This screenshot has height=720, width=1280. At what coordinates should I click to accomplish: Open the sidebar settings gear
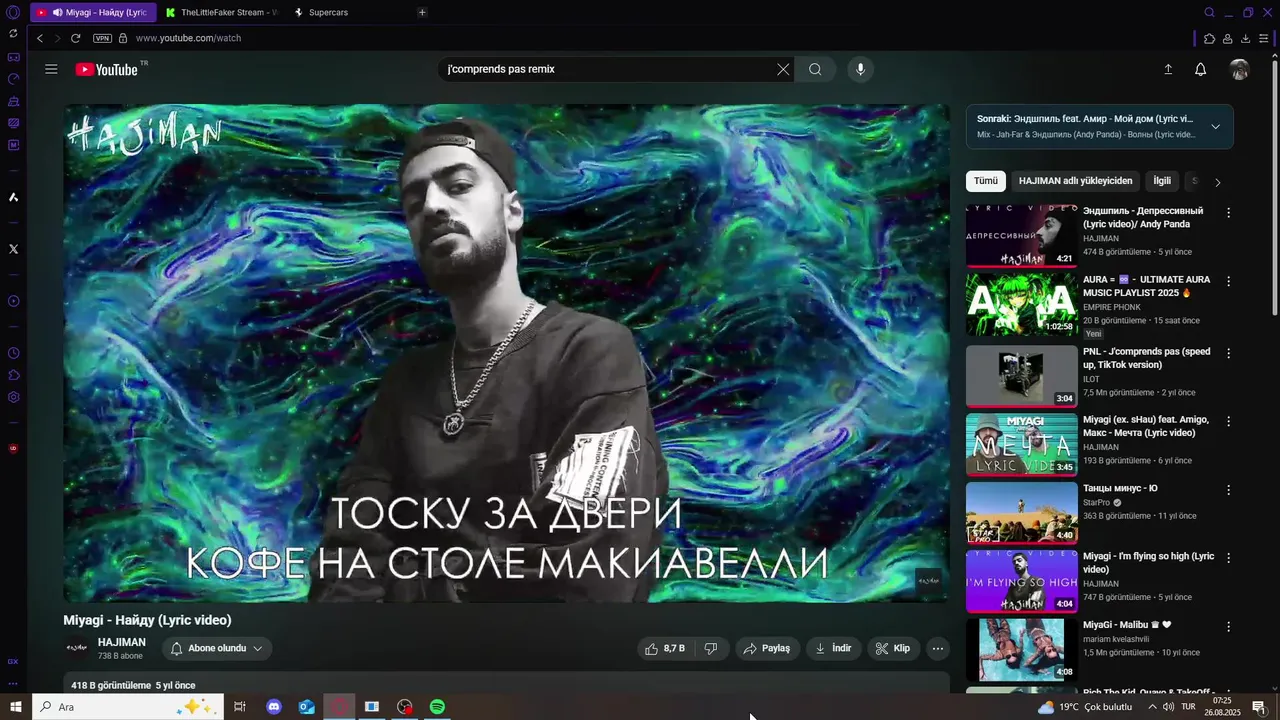point(13,397)
